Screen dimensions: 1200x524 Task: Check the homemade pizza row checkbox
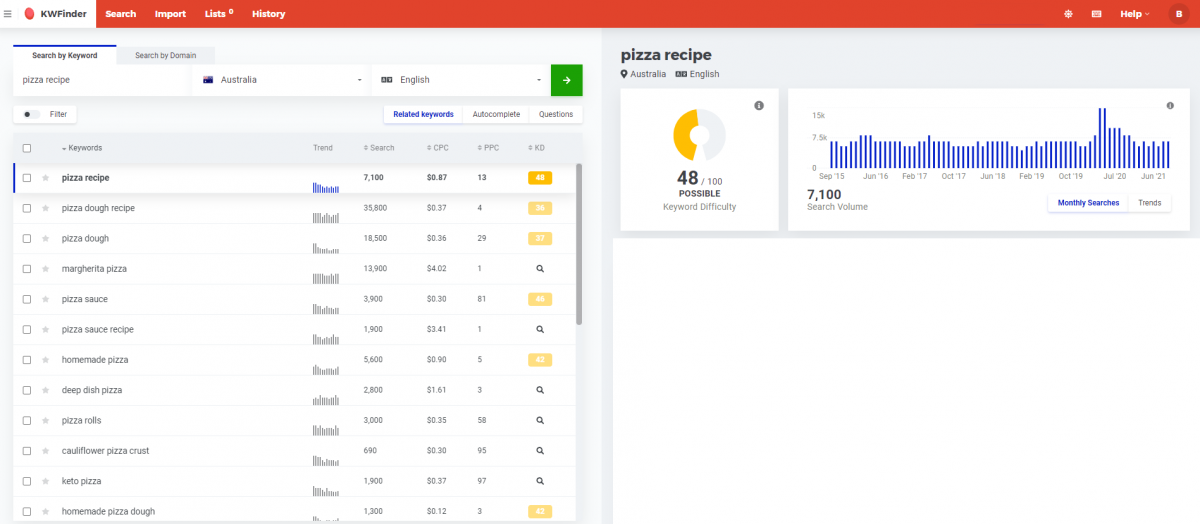tap(27, 360)
